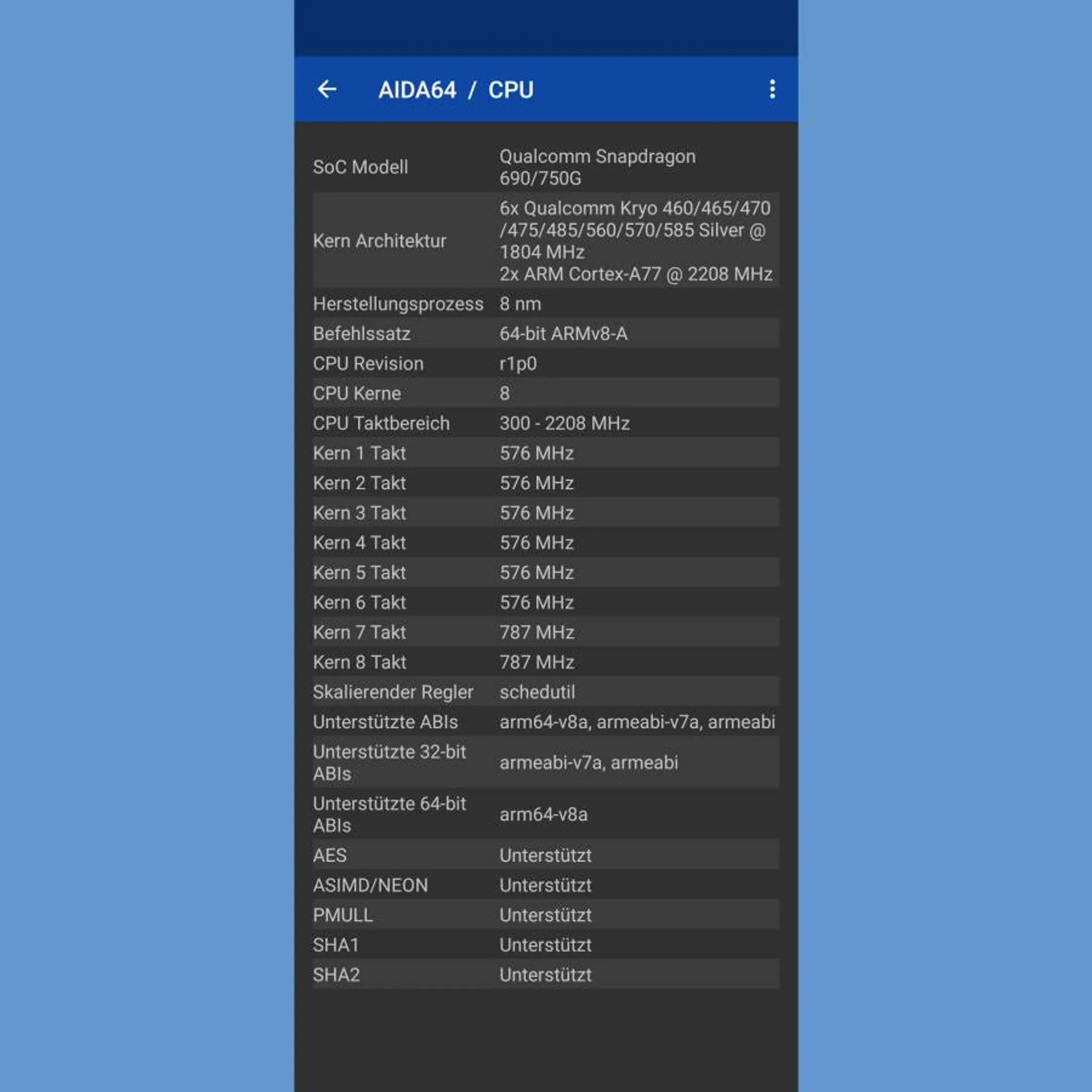Select the Kern 4 Takt row
The width and height of the screenshot is (1092, 1092).
[546, 543]
